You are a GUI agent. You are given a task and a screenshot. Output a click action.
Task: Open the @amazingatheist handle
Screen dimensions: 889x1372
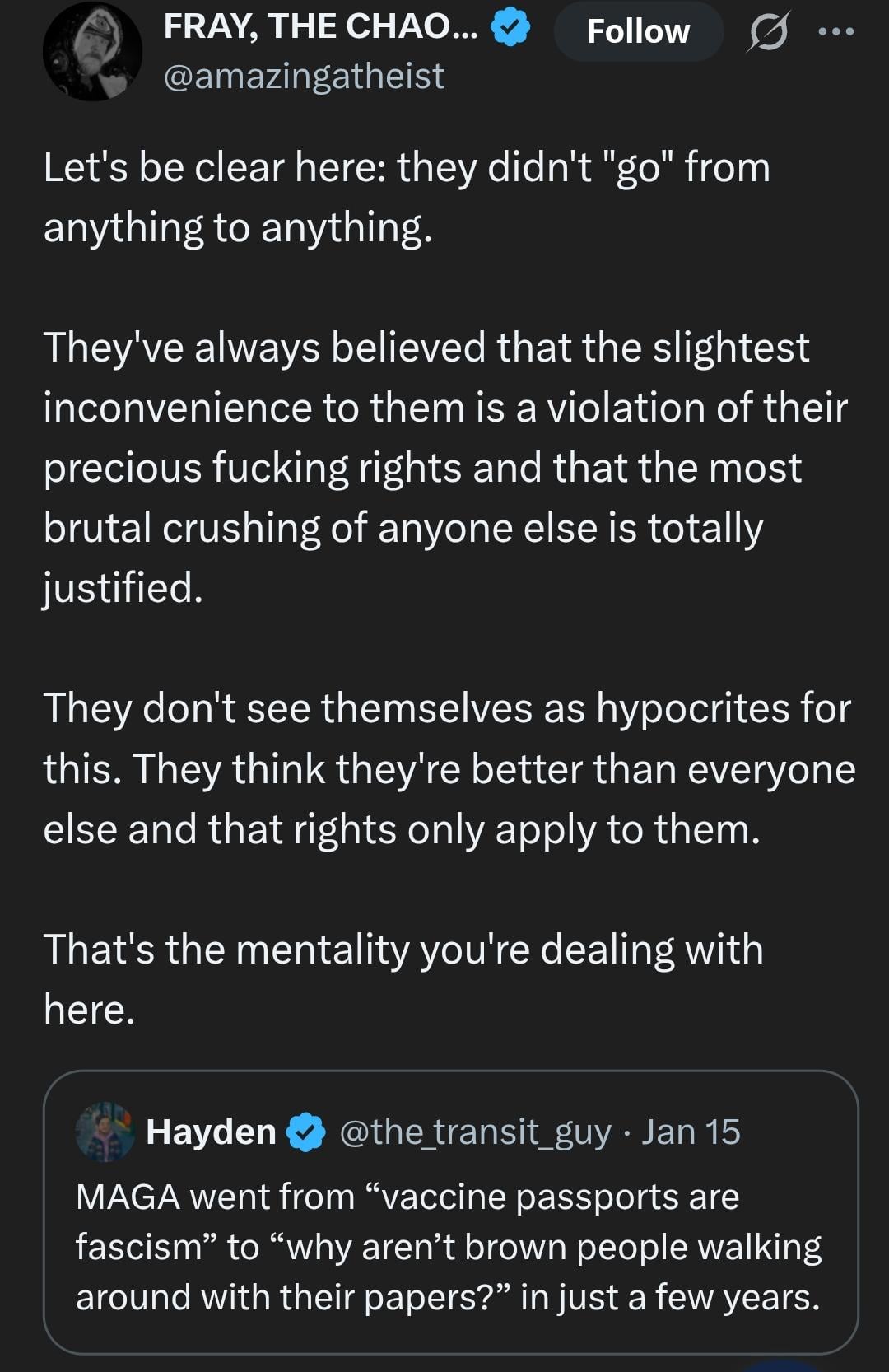304,77
